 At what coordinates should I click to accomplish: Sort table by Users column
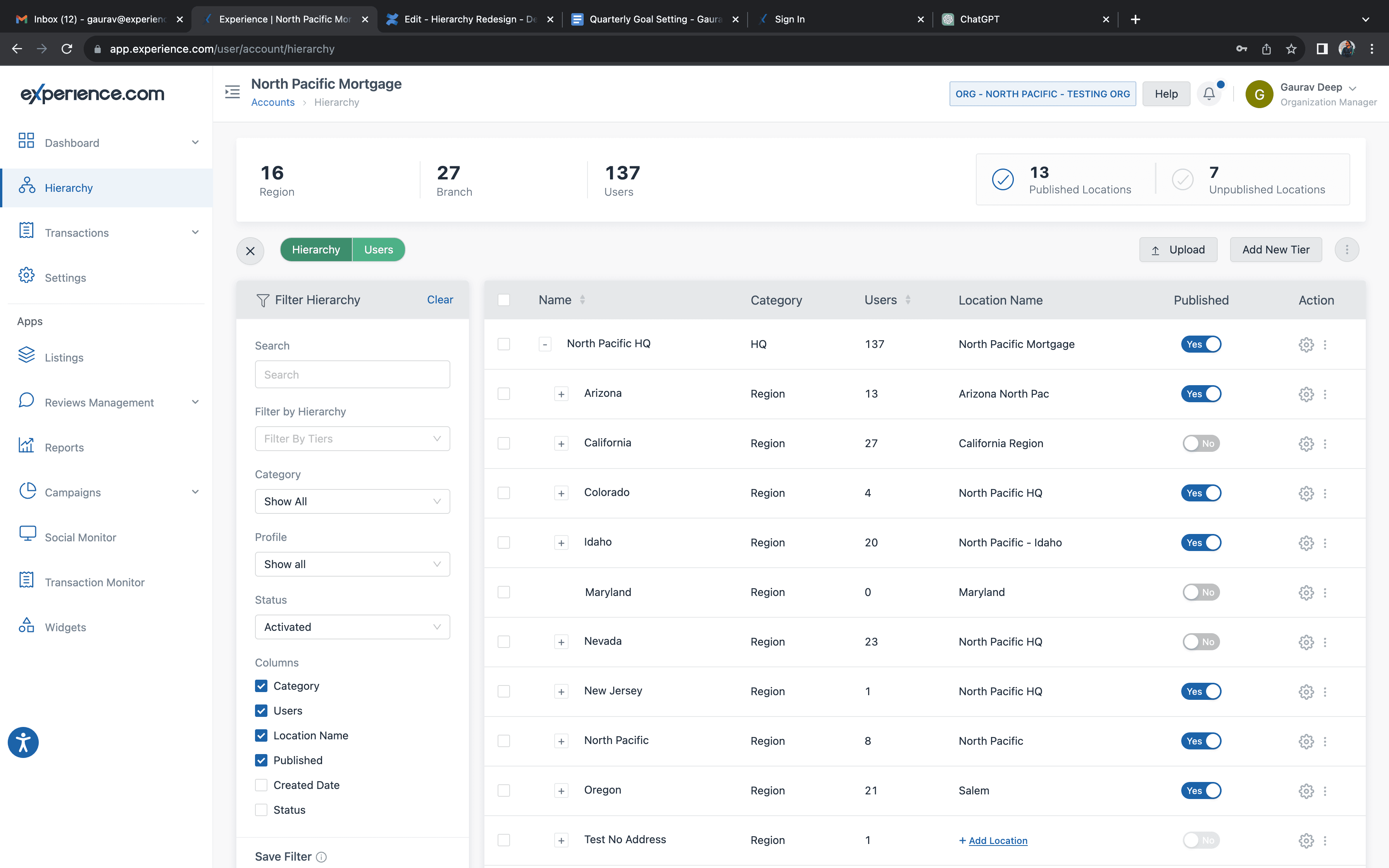(907, 300)
